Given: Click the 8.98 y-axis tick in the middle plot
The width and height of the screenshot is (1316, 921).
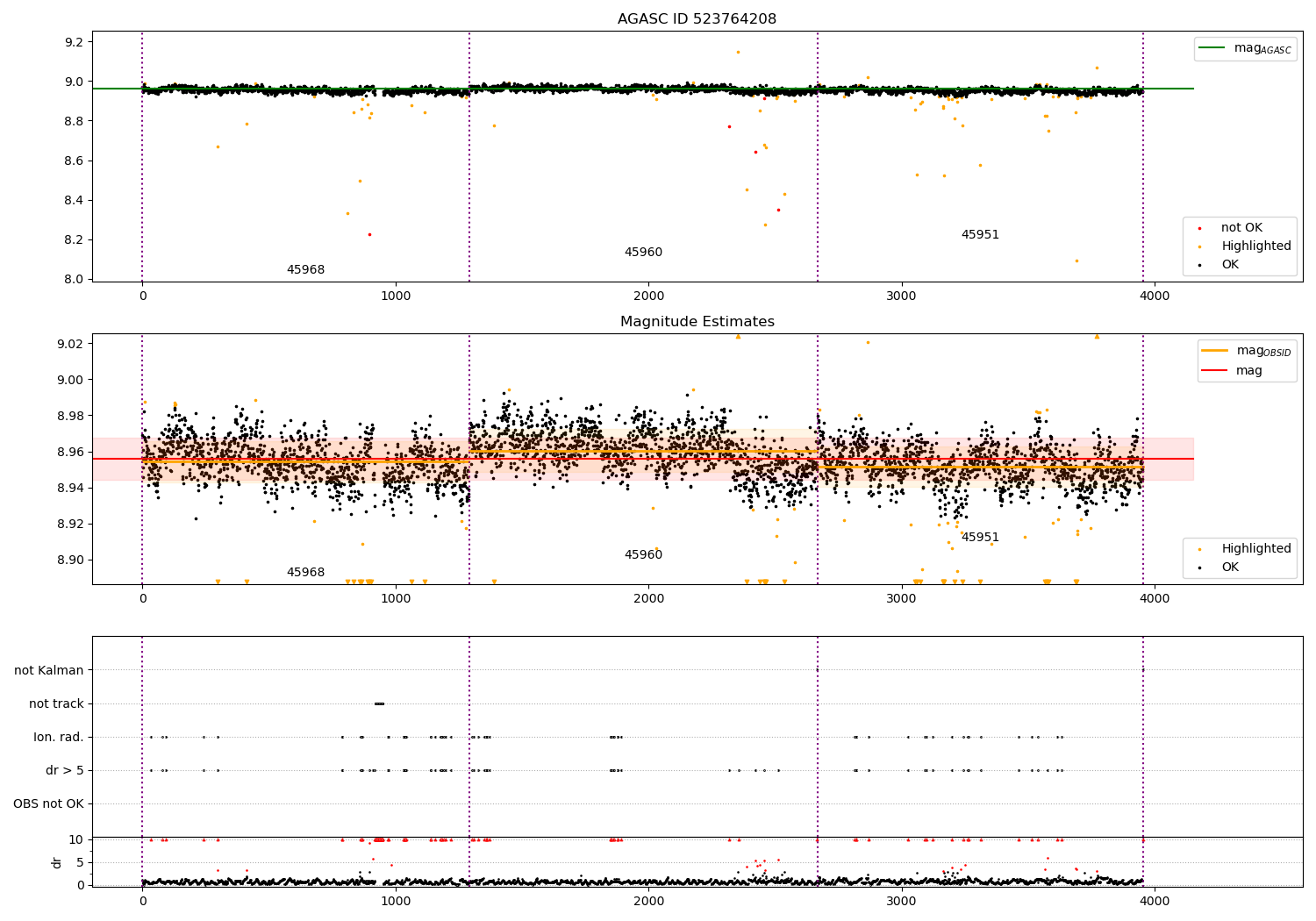Looking at the screenshot, I should (70, 416).
